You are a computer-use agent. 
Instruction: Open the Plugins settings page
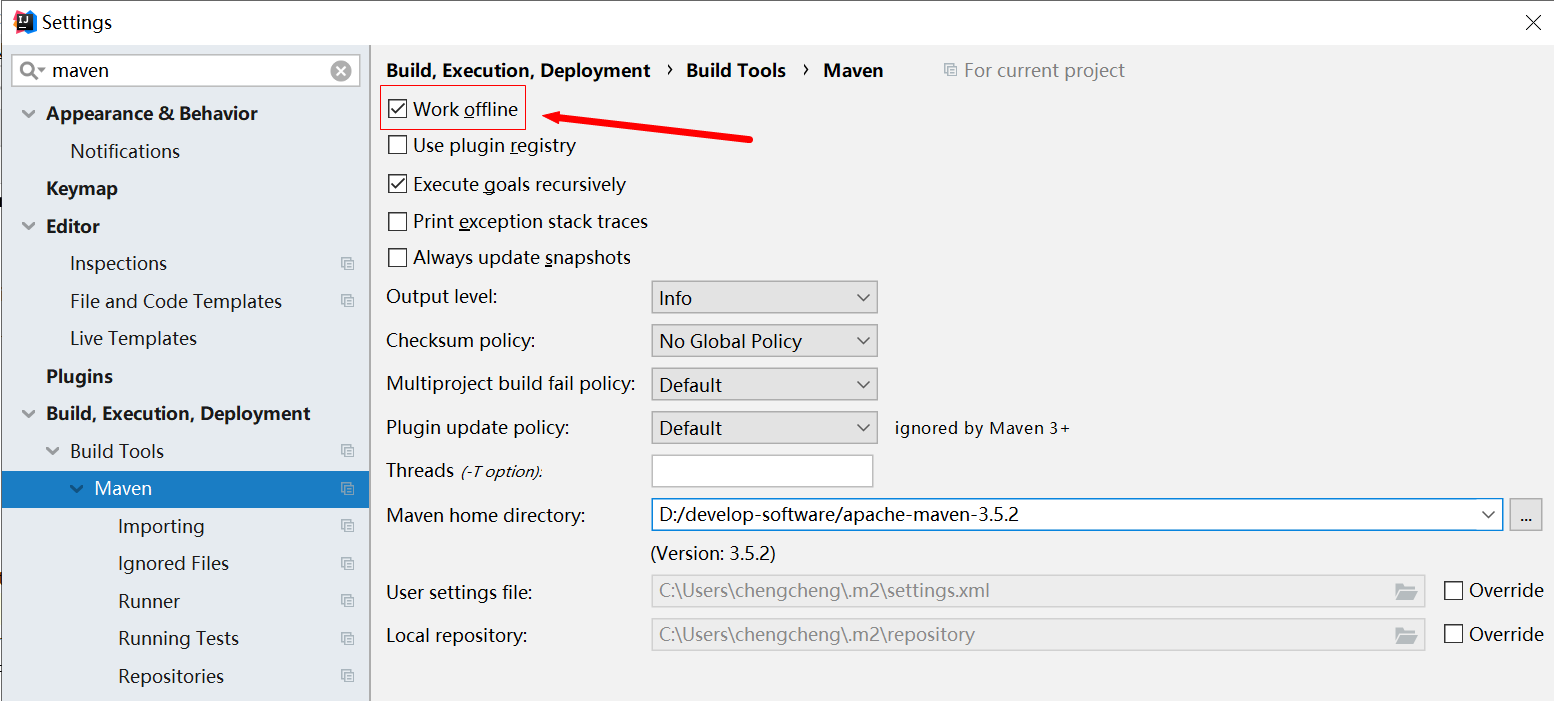(x=79, y=377)
